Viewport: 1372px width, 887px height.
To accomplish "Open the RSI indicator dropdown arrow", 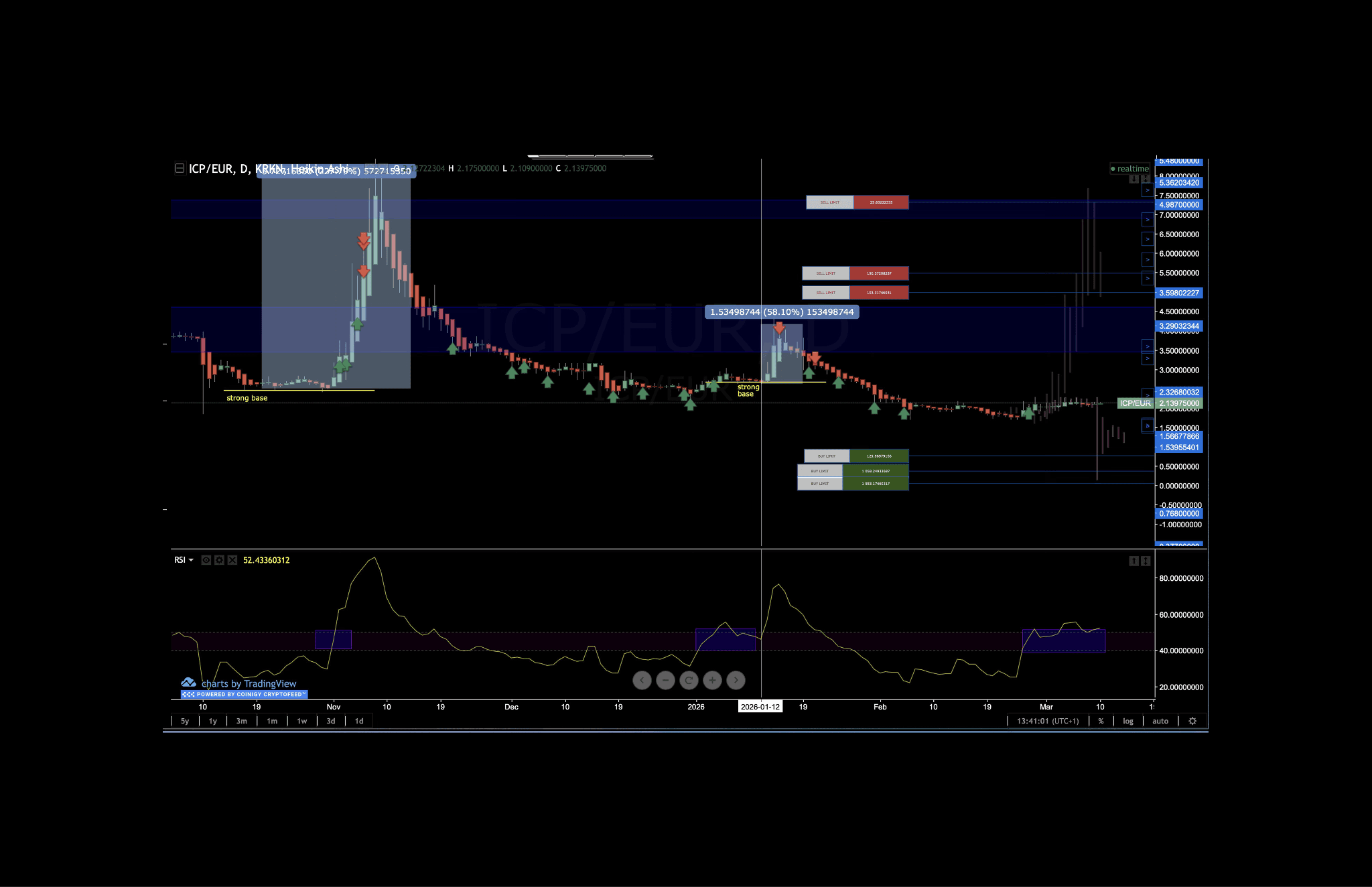I will coord(192,560).
